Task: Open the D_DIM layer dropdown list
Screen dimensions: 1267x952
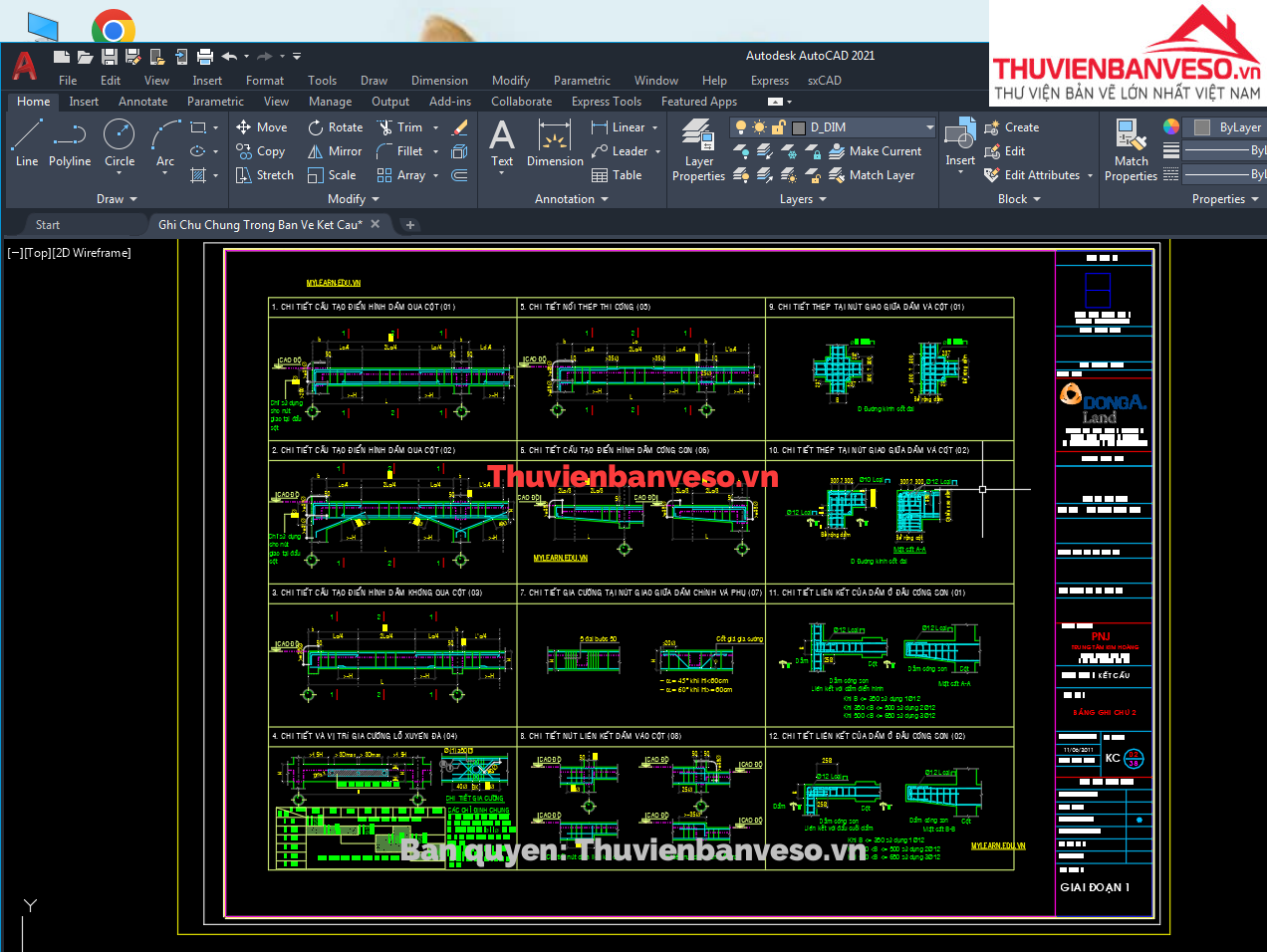Action: (929, 127)
